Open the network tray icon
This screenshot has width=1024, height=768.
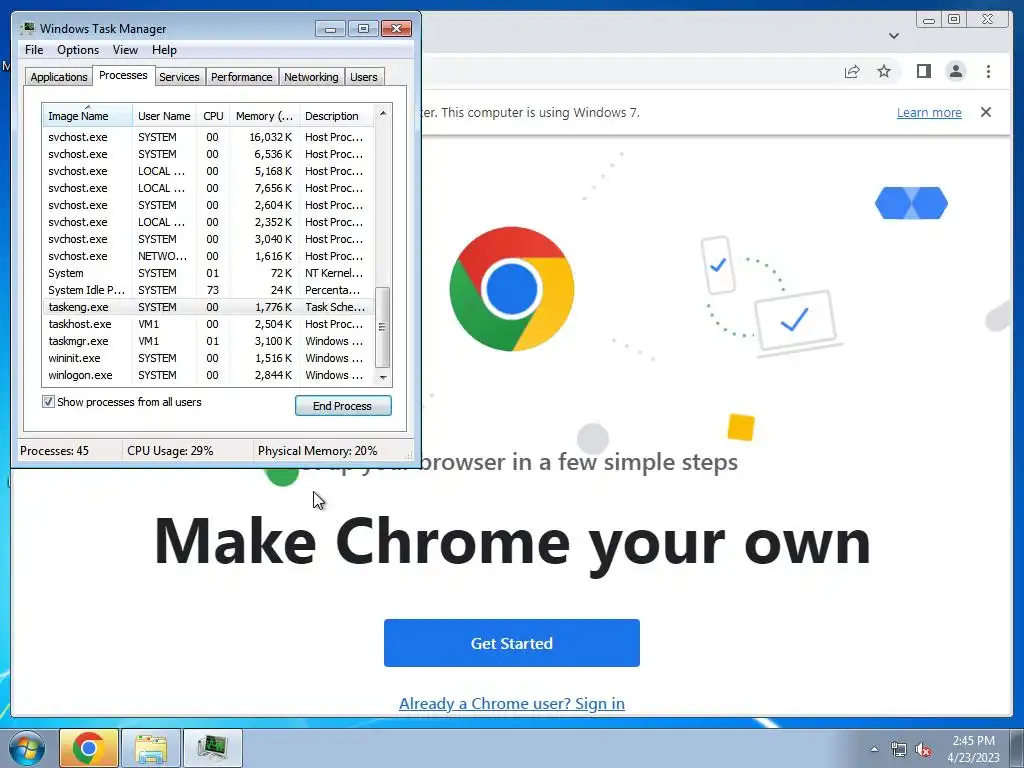tap(899, 750)
